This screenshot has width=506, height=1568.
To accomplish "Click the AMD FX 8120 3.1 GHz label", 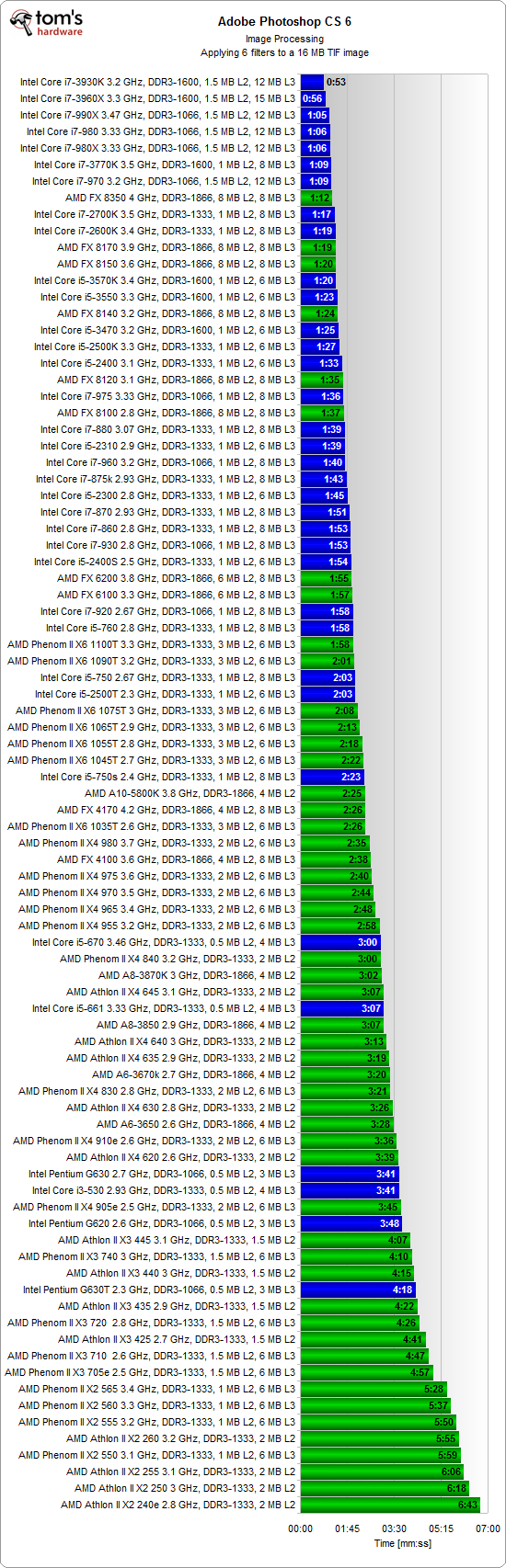I will click(177, 380).
